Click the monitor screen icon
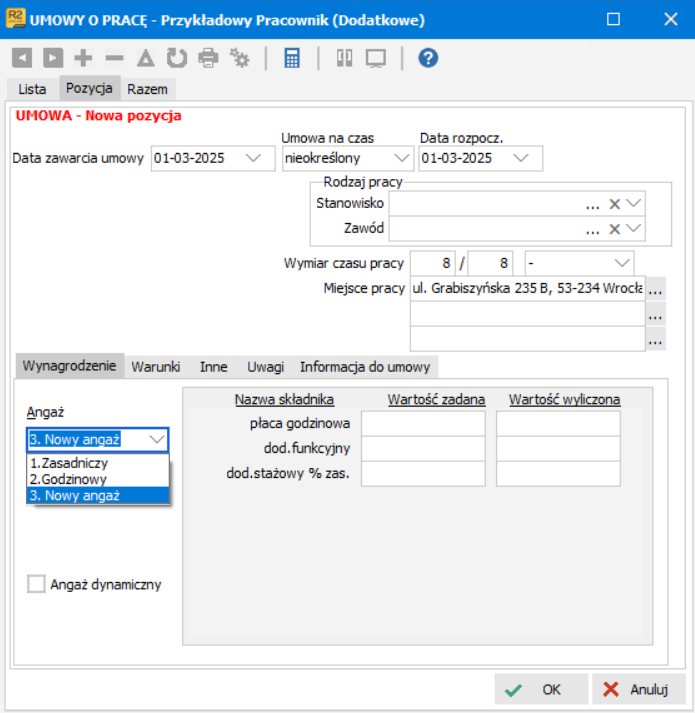The width and height of the screenshot is (695, 713). (x=376, y=58)
